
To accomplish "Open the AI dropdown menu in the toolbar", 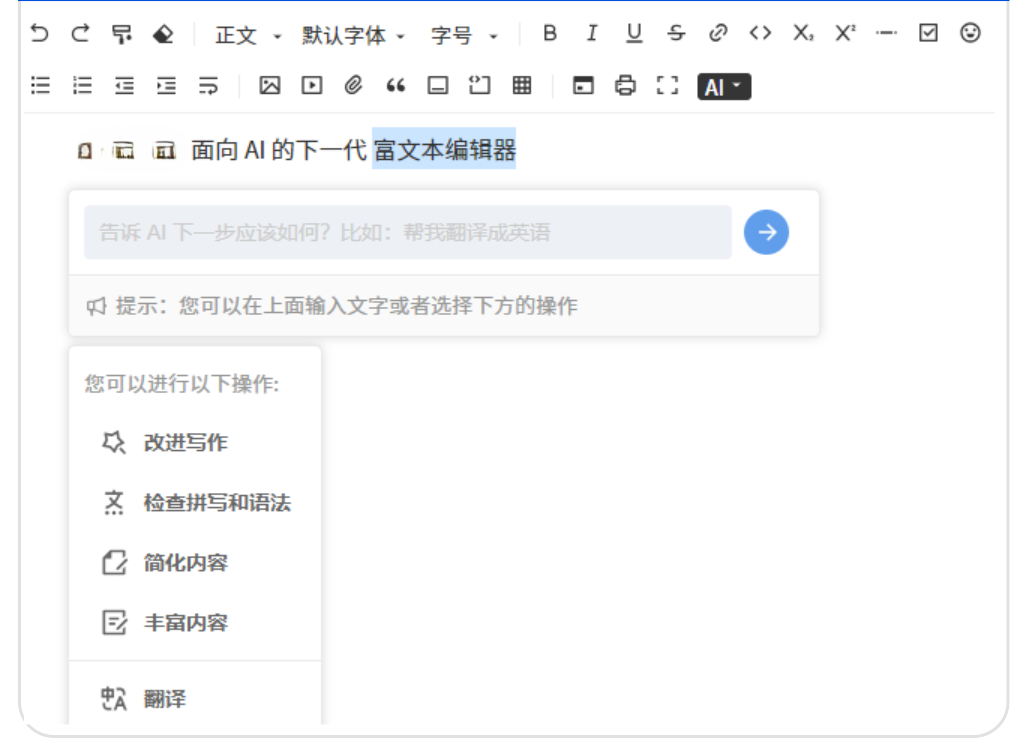I will click(724, 86).
